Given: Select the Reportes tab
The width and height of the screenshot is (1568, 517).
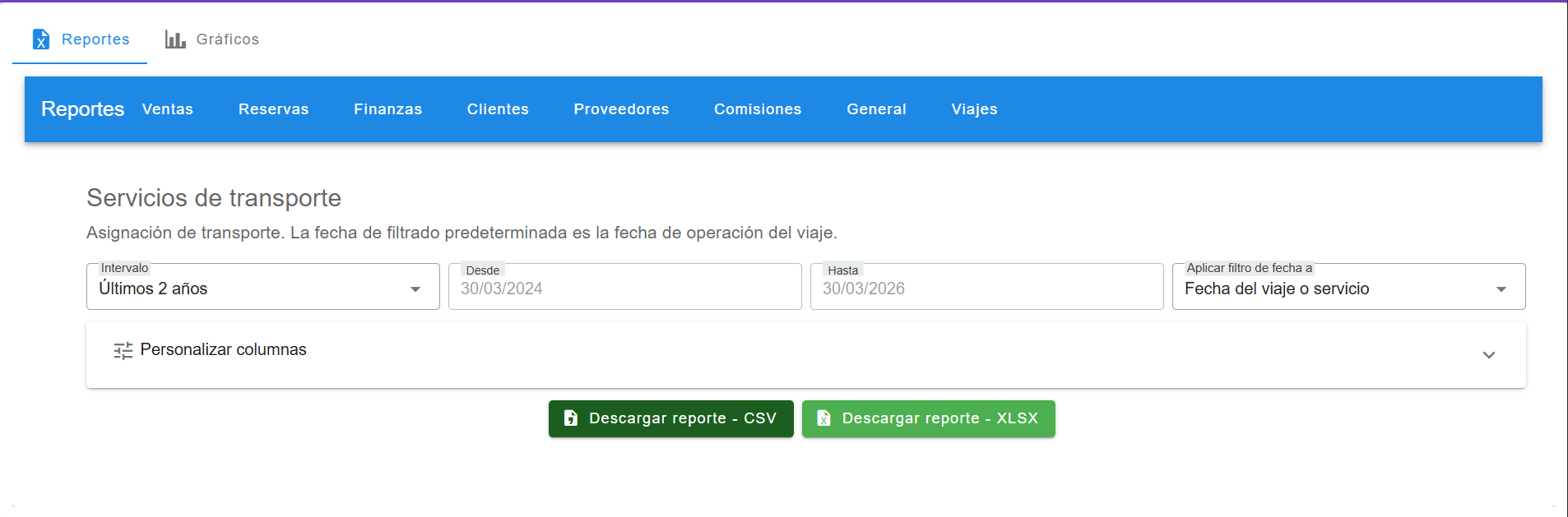Looking at the screenshot, I should tap(80, 39).
